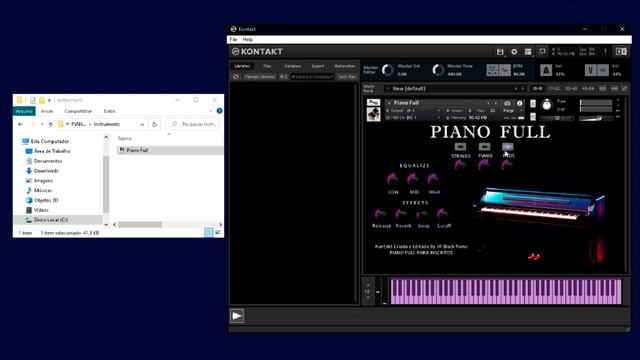Click the play button at bottom left of Kontakt
Screen dimensions: 640x360
click(237, 316)
